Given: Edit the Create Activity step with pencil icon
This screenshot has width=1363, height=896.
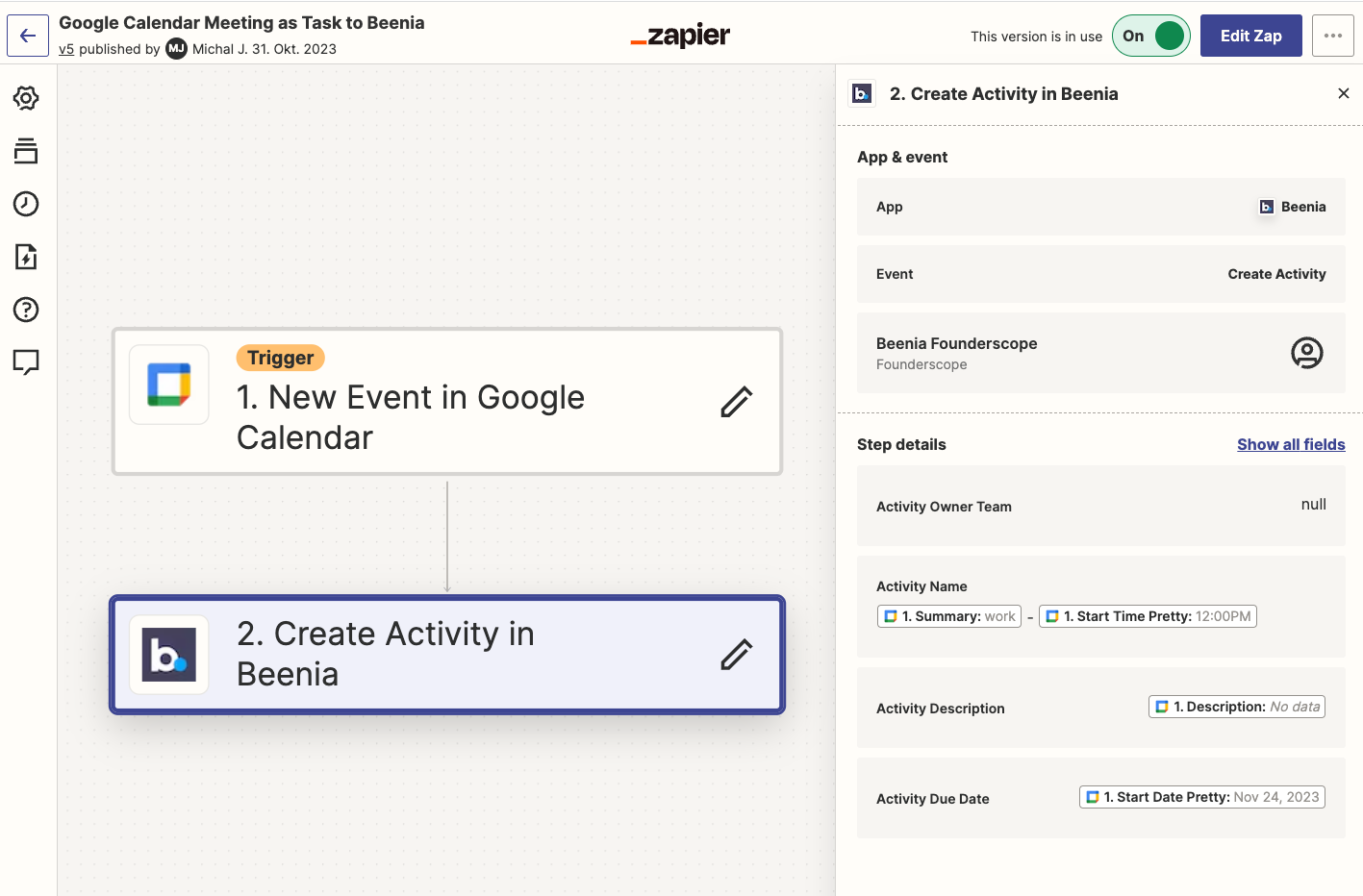Looking at the screenshot, I should pos(735,654).
